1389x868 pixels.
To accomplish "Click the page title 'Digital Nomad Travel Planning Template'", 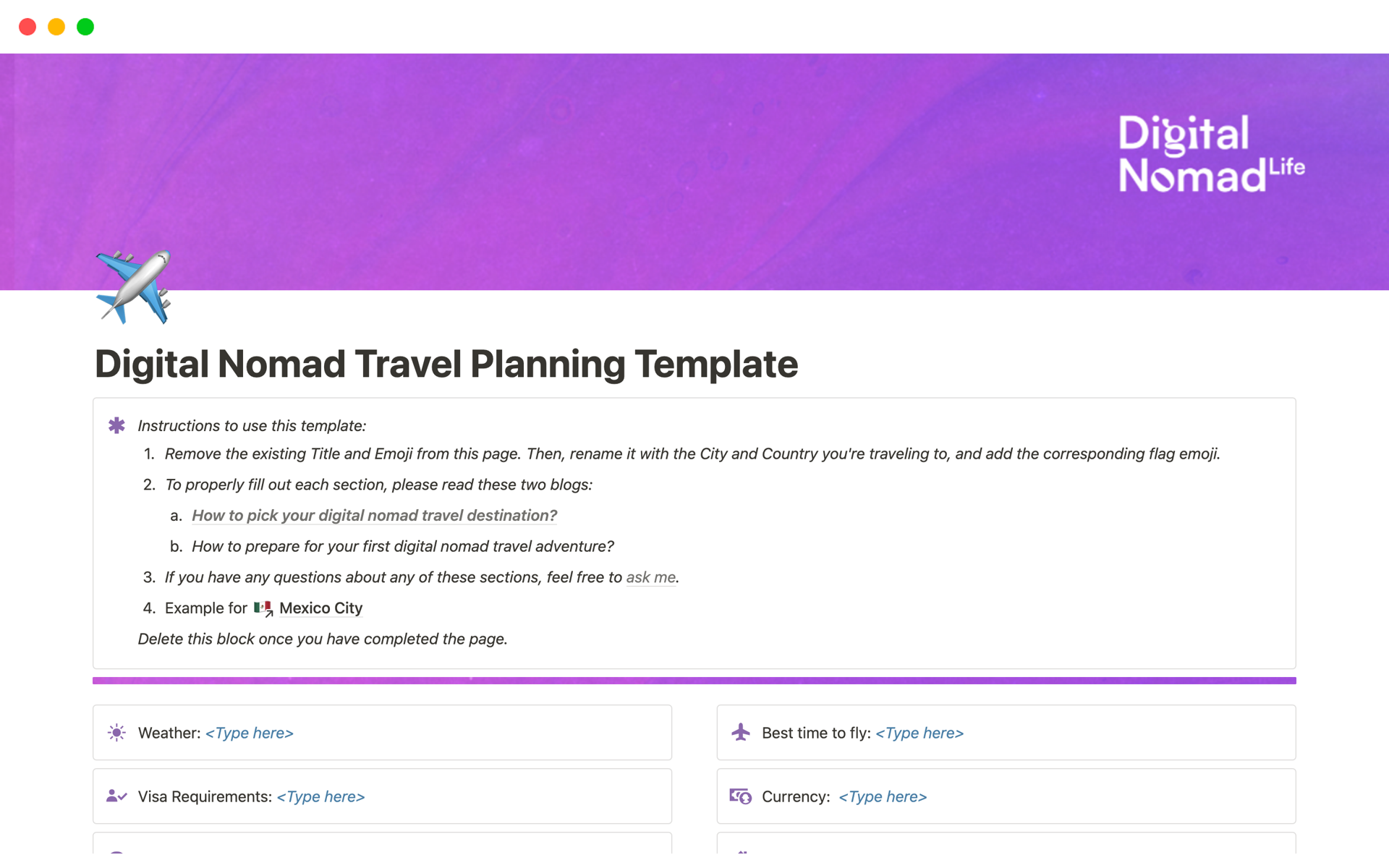I will coord(446,364).
